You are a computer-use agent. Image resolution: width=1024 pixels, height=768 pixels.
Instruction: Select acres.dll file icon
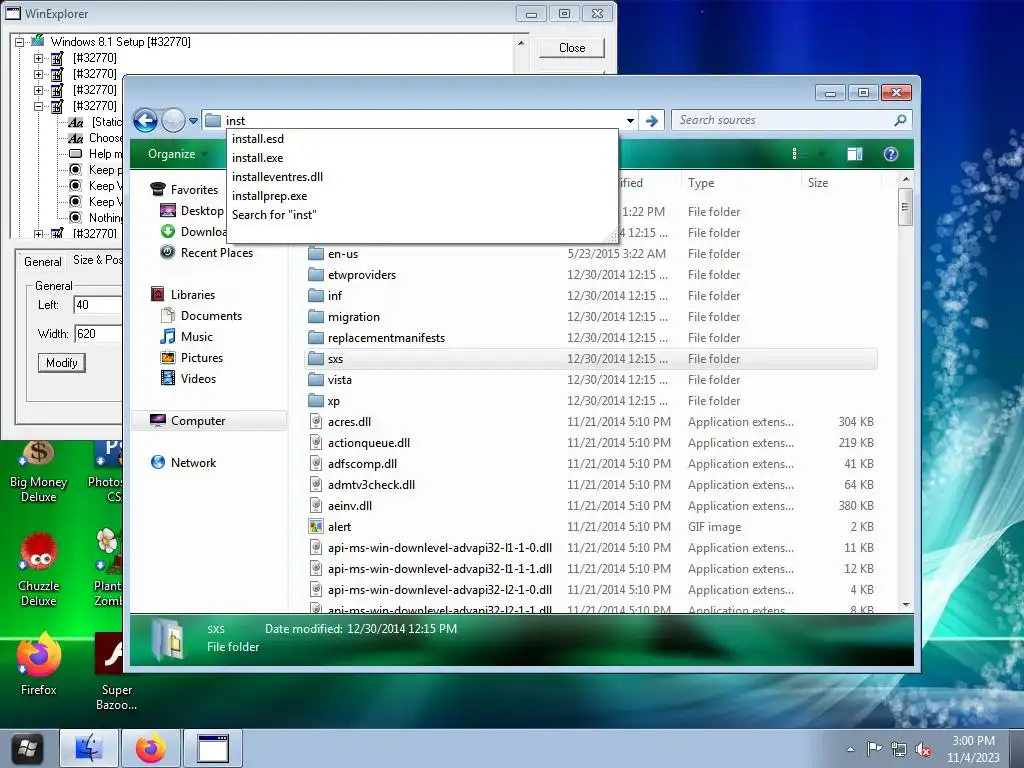pos(316,421)
